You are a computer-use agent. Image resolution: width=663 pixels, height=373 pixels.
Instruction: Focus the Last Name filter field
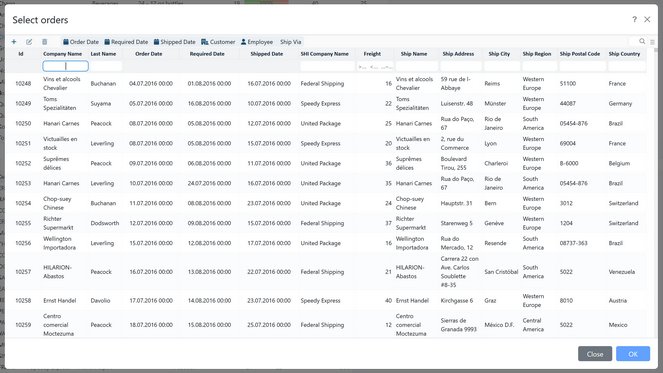tap(106, 66)
